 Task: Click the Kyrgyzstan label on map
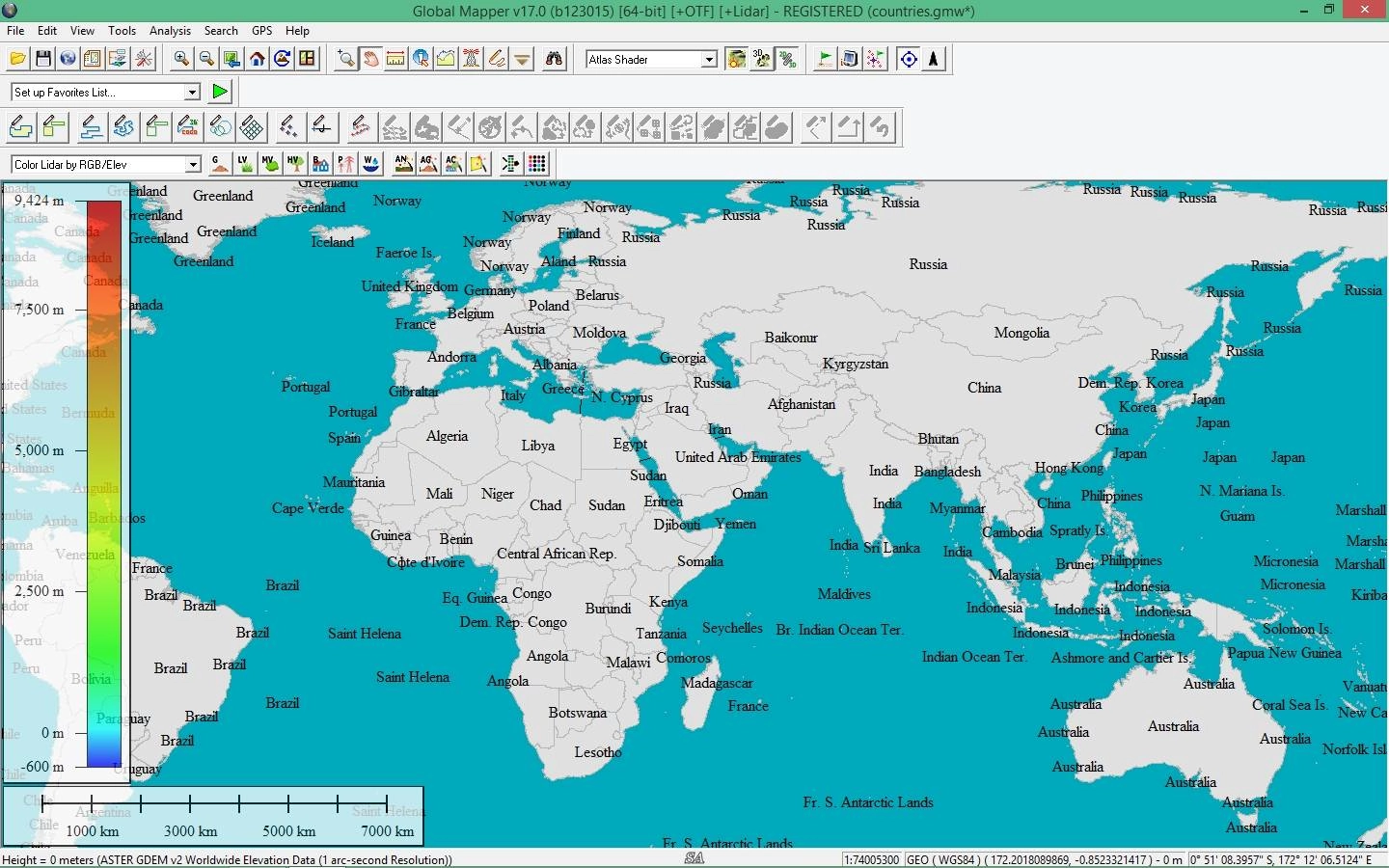point(856,364)
